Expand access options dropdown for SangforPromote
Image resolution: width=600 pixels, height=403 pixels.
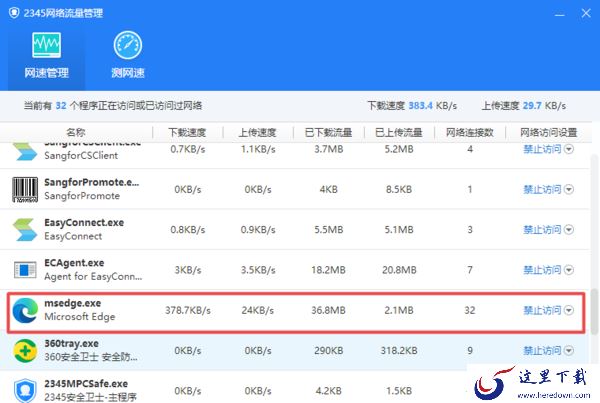(569, 189)
